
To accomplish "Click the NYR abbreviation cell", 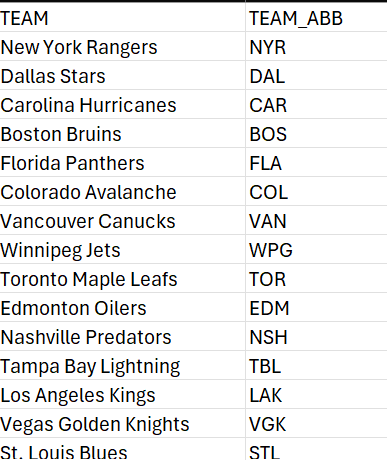I will (x=316, y=47).
